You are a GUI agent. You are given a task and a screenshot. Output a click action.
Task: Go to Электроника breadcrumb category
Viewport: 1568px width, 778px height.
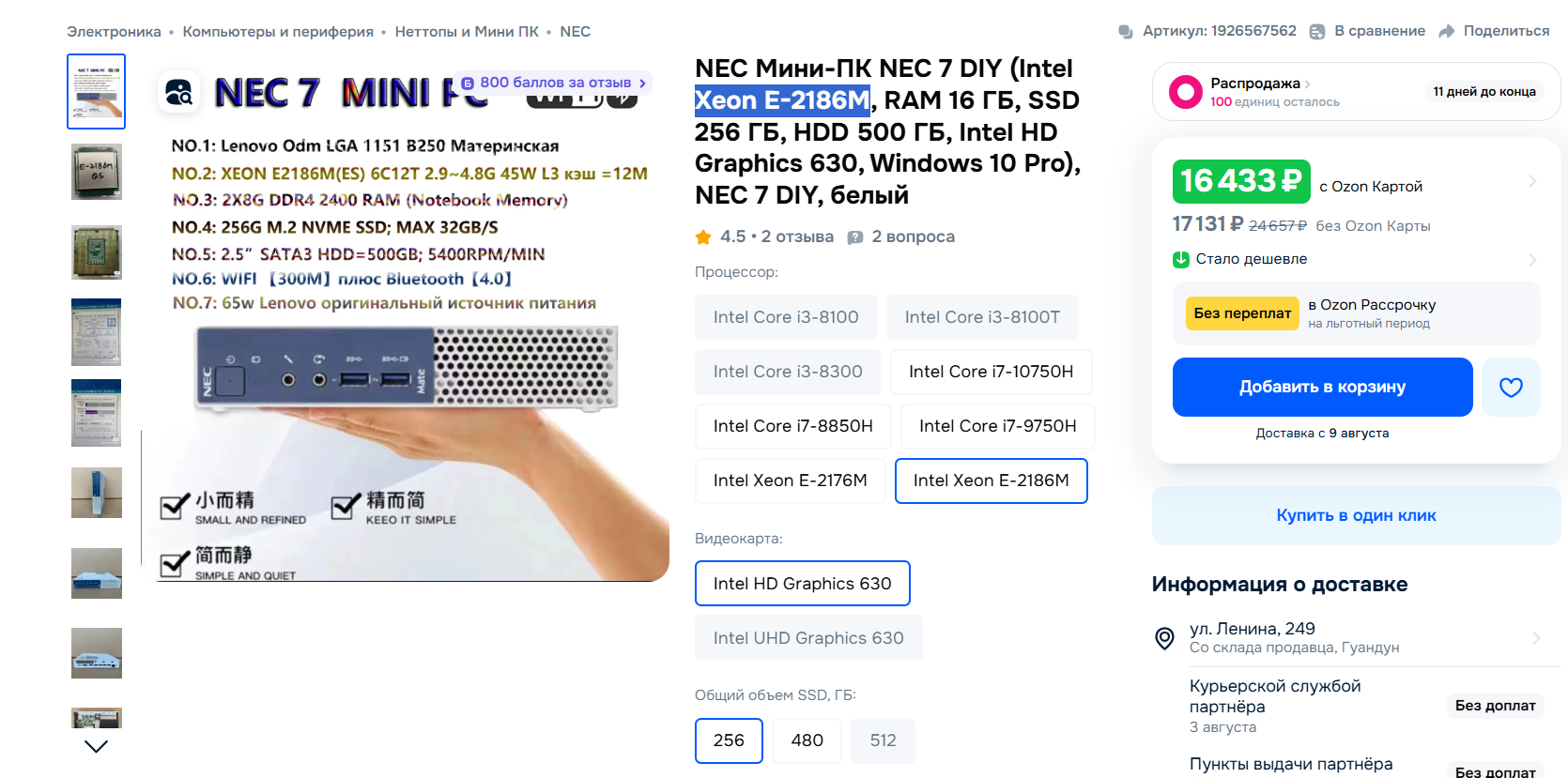coord(114,31)
